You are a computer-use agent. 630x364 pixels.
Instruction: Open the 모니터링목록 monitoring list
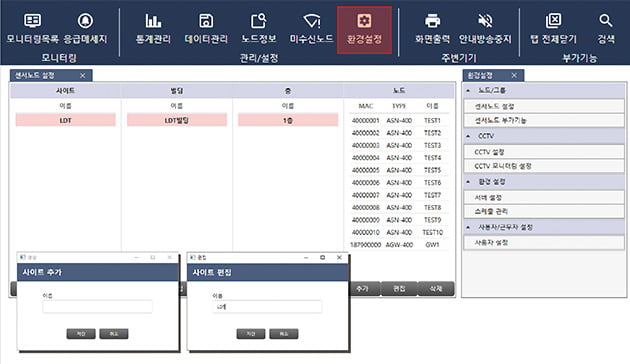33,29
